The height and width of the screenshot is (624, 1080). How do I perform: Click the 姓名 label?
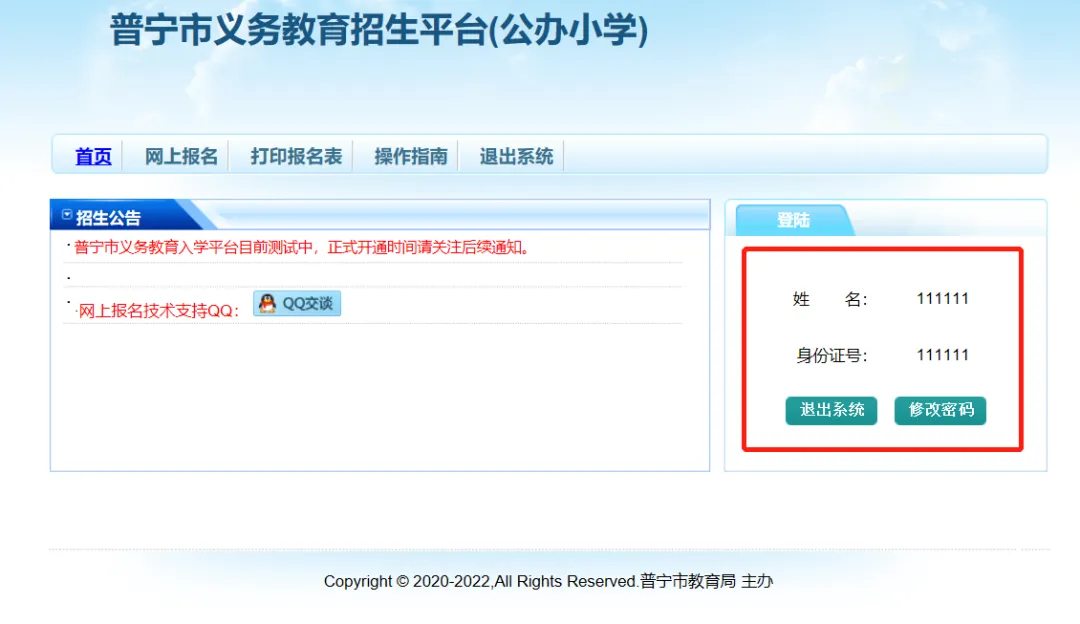point(830,299)
